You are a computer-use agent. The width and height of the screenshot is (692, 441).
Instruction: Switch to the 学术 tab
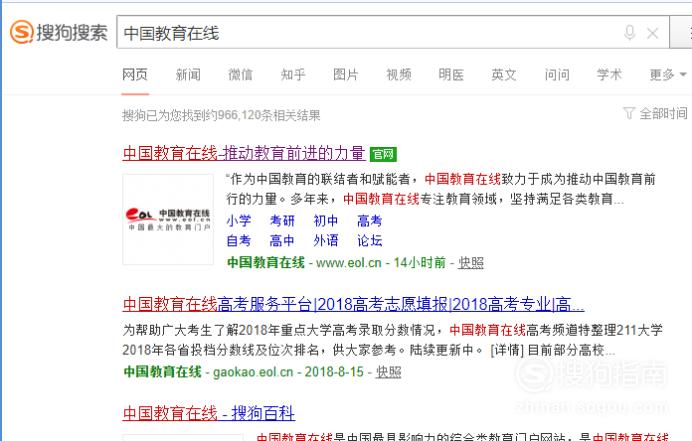609,75
